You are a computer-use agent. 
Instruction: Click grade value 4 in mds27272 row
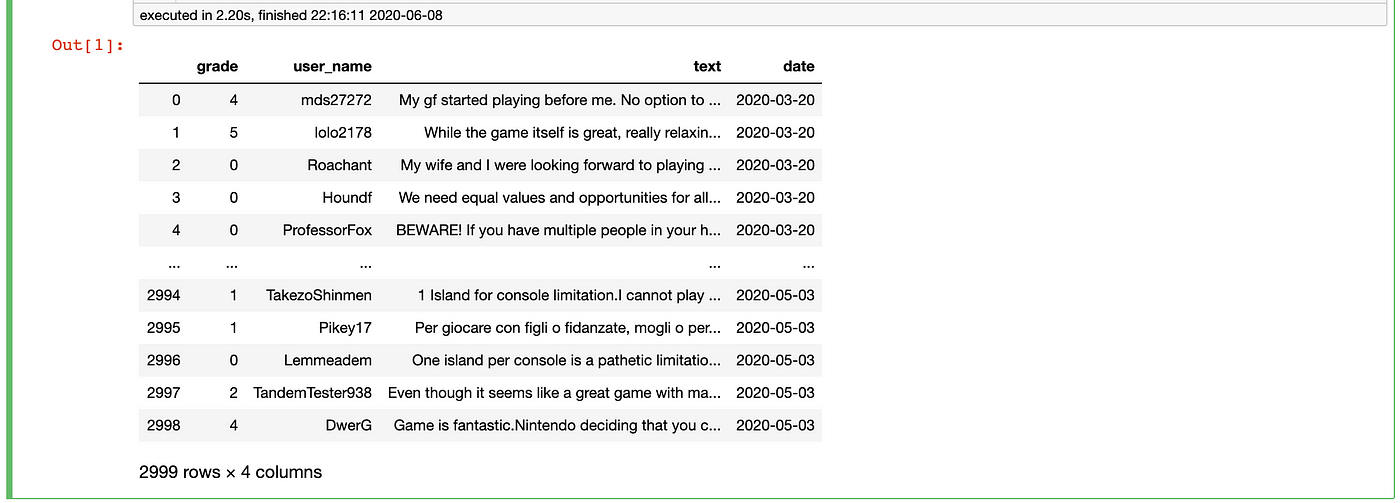(234, 100)
